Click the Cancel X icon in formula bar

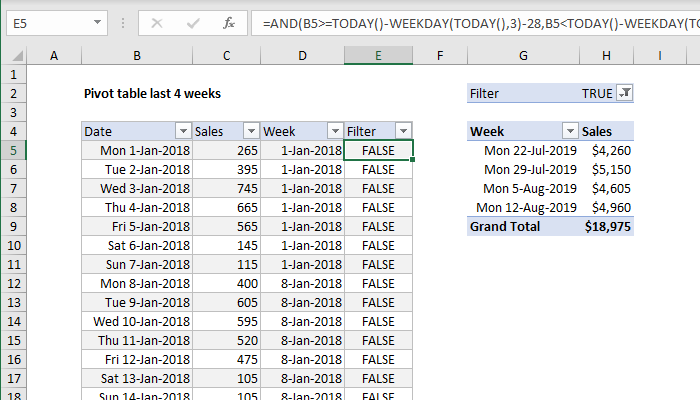[159, 21]
